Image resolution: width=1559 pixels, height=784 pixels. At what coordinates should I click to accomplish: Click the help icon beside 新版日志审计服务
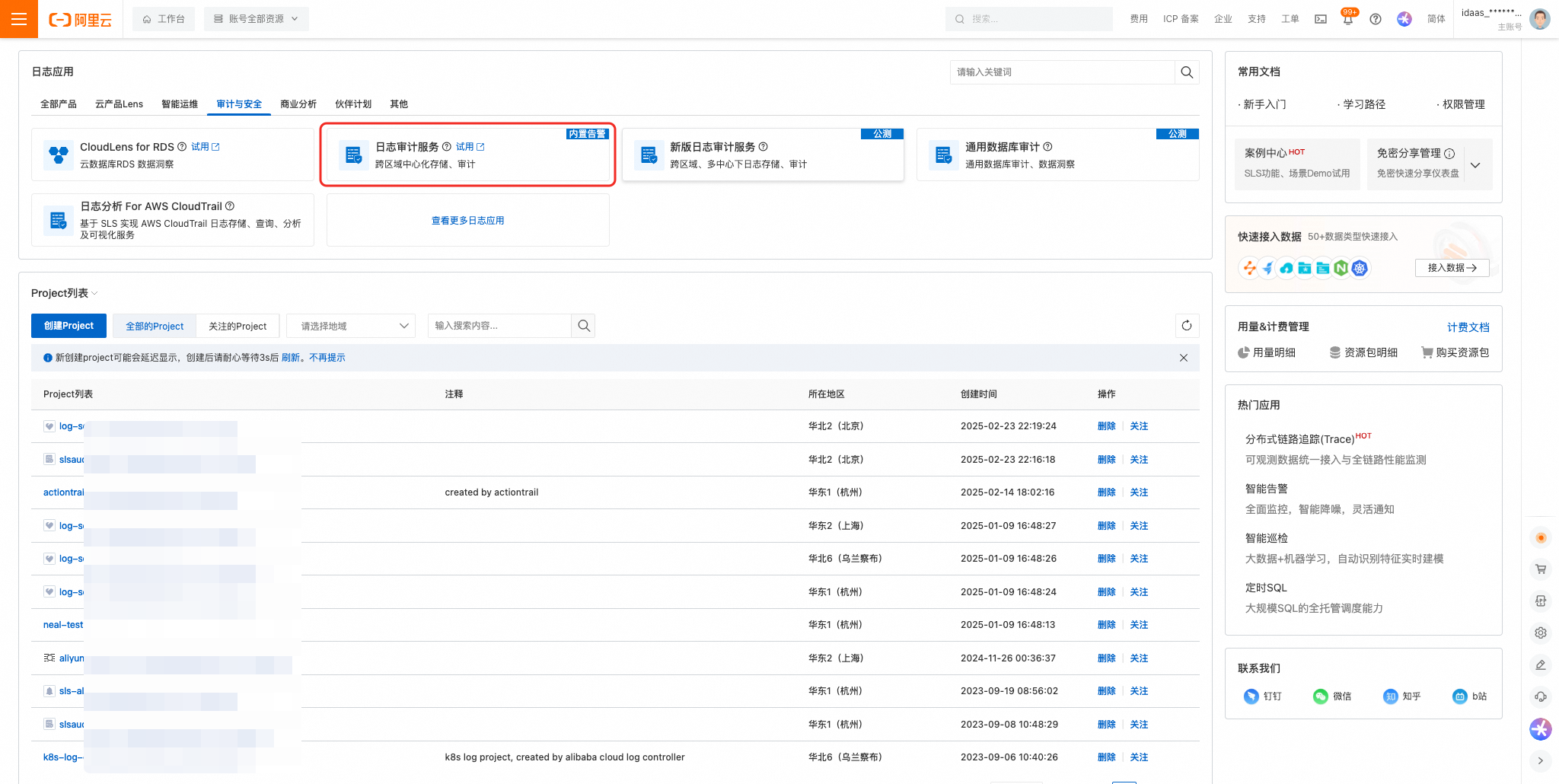tap(764, 147)
